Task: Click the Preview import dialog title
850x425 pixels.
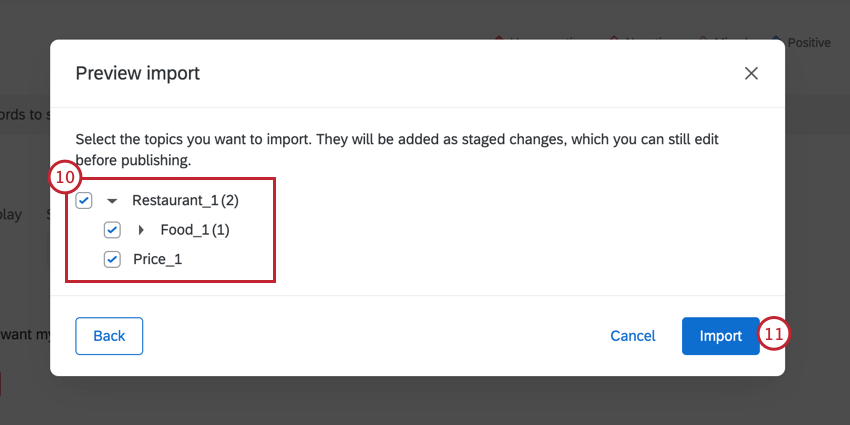Action: pyautogui.click(x=138, y=73)
